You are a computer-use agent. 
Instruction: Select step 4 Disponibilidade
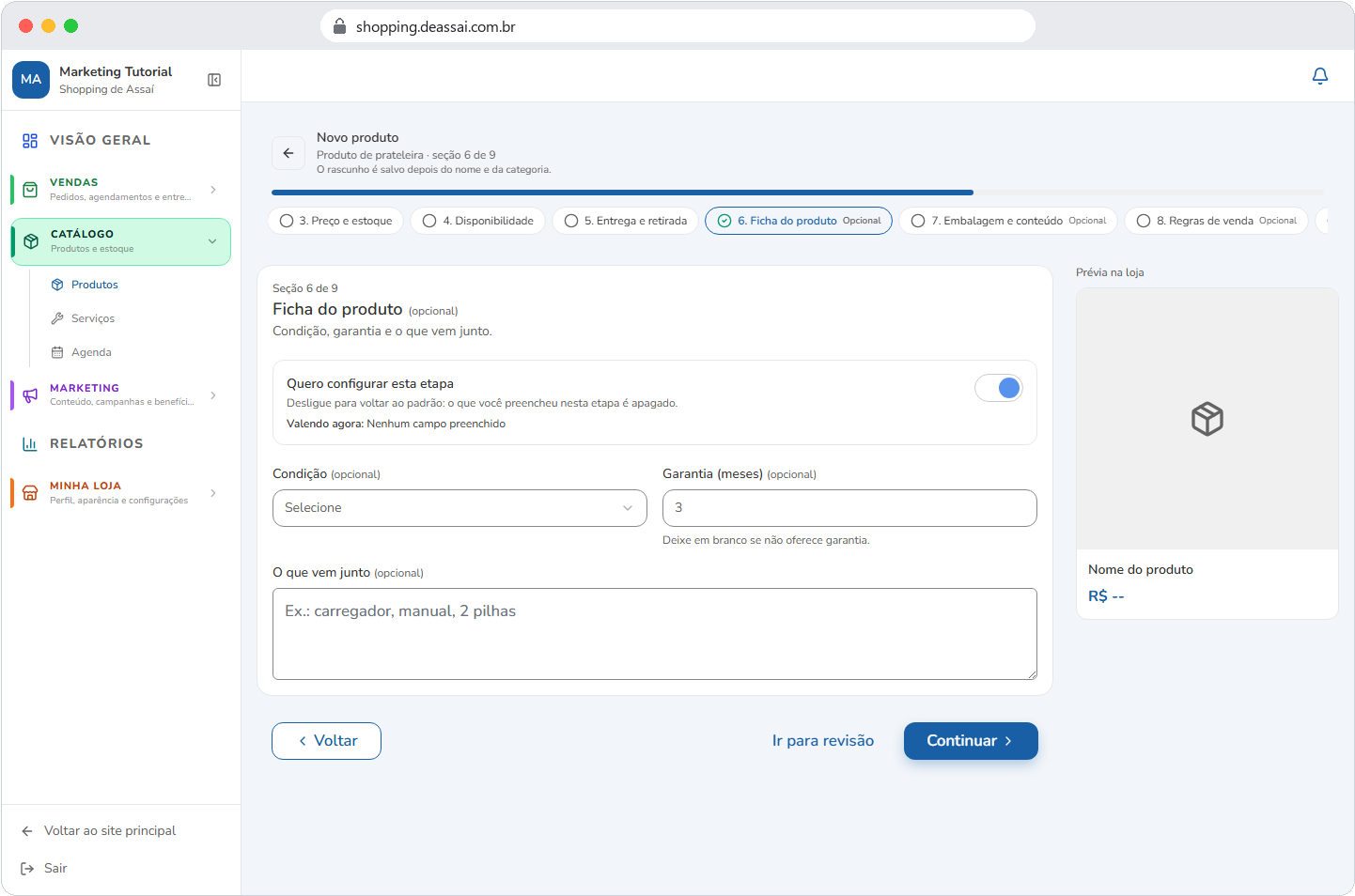[x=477, y=221]
